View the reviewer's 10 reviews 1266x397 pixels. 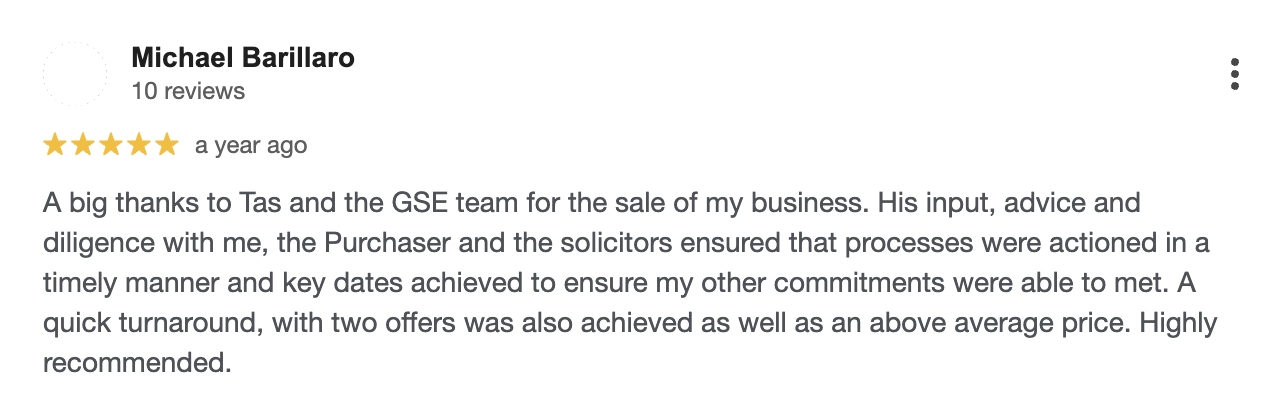pyautogui.click(x=188, y=91)
